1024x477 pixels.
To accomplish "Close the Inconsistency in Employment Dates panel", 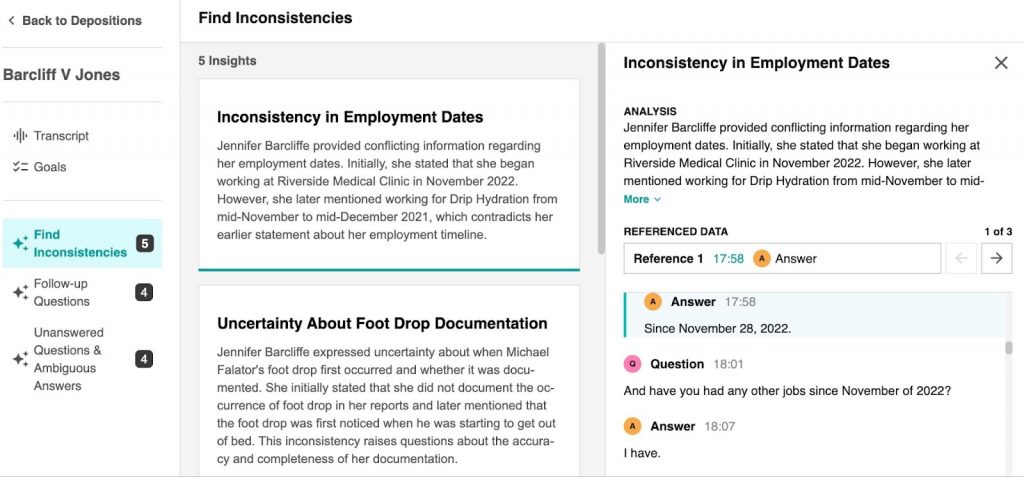I will point(1001,63).
